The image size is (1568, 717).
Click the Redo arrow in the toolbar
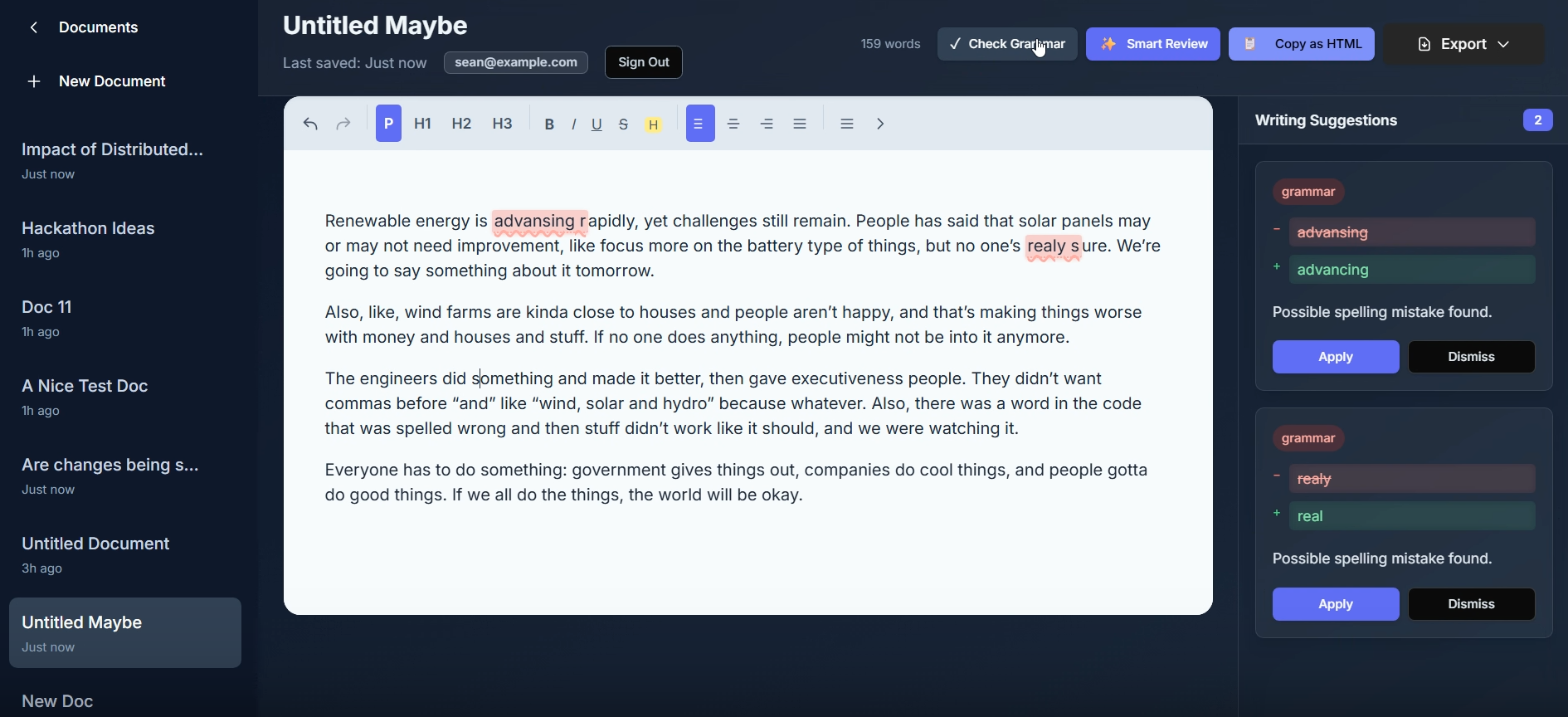point(343,124)
